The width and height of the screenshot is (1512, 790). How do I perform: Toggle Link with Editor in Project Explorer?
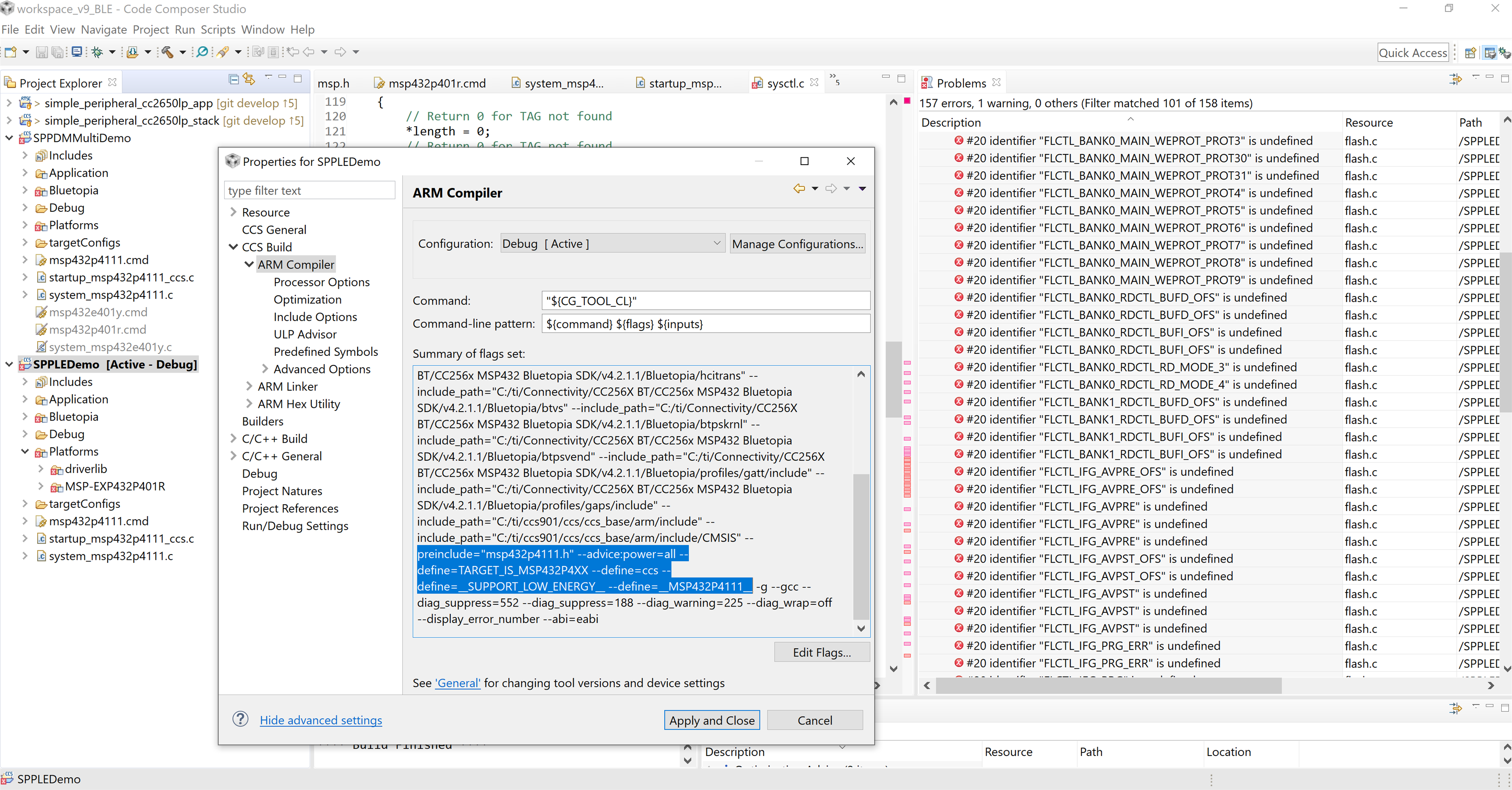point(250,79)
